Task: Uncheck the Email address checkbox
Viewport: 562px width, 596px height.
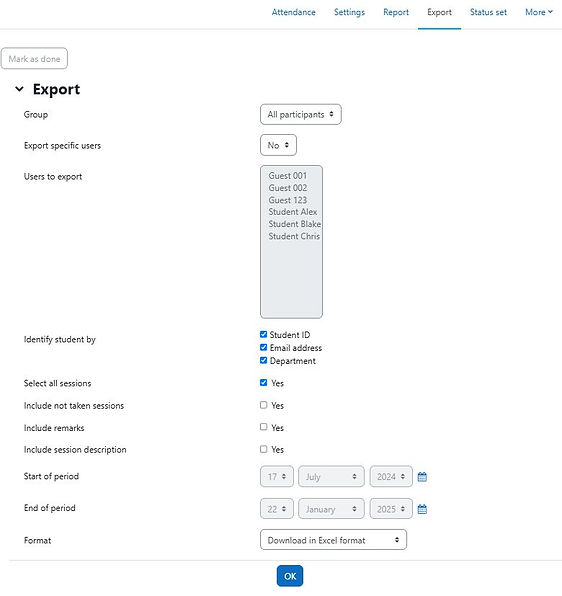Action: point(263,347)
